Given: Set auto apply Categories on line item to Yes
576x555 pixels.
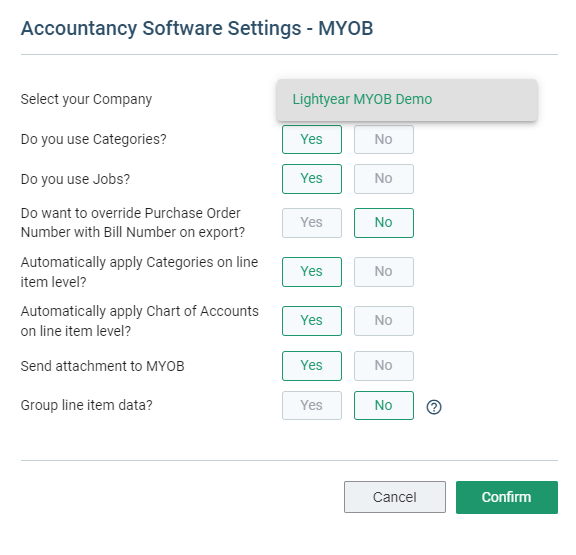Looking at the screenshot, I should pyautogui.click(x=312, y=272).
